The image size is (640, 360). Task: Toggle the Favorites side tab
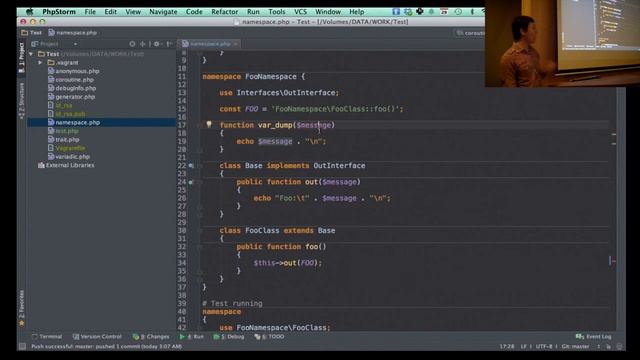[x=22, y=308]
